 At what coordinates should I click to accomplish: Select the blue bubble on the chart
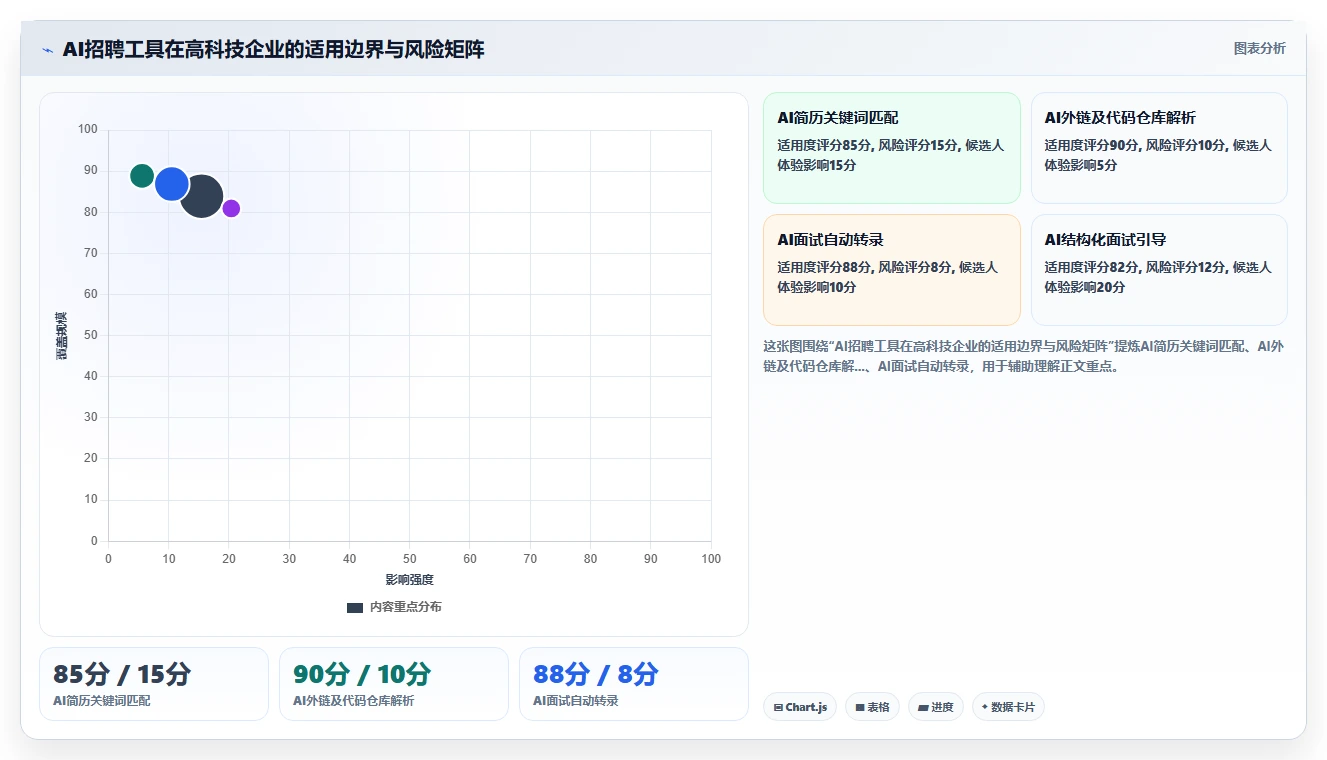point(172,184)
